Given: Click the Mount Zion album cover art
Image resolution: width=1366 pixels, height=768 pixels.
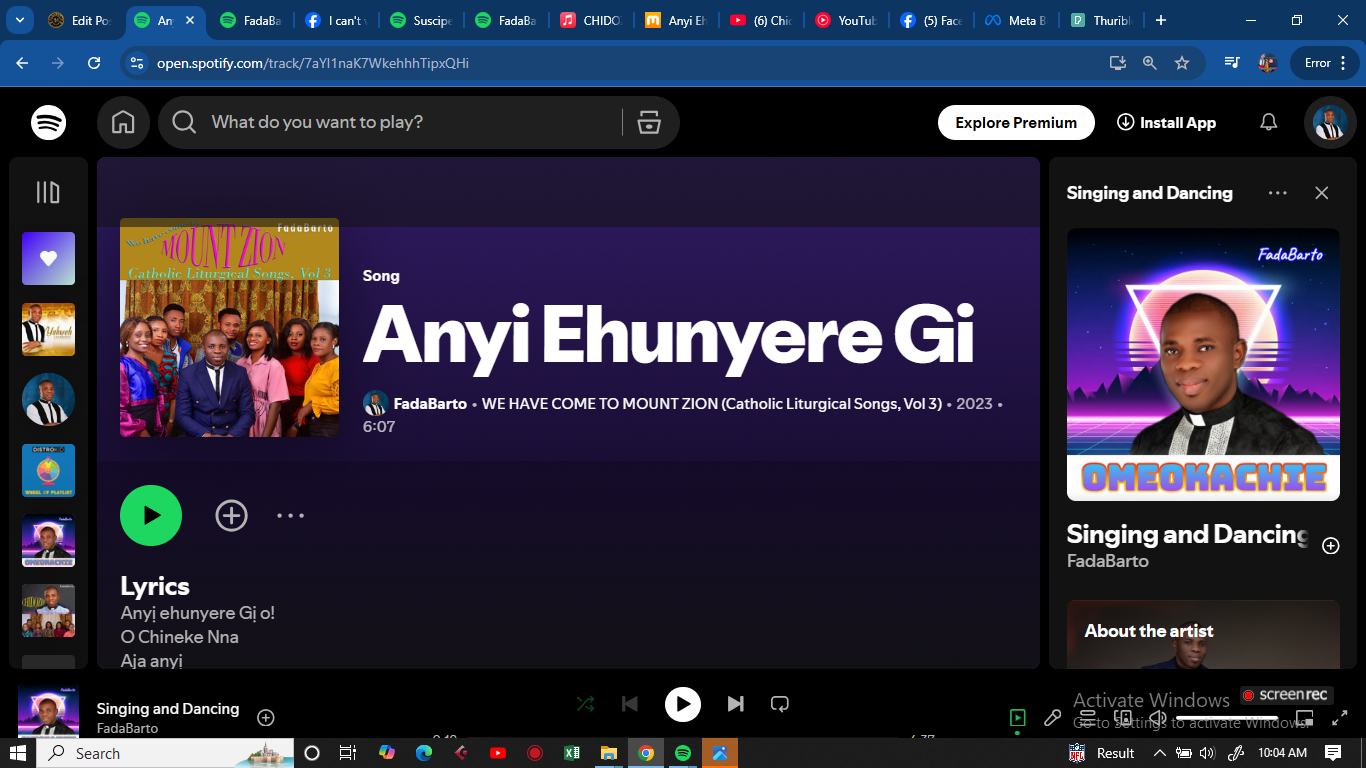Looking at the screenshot, I should pos(229,327).
